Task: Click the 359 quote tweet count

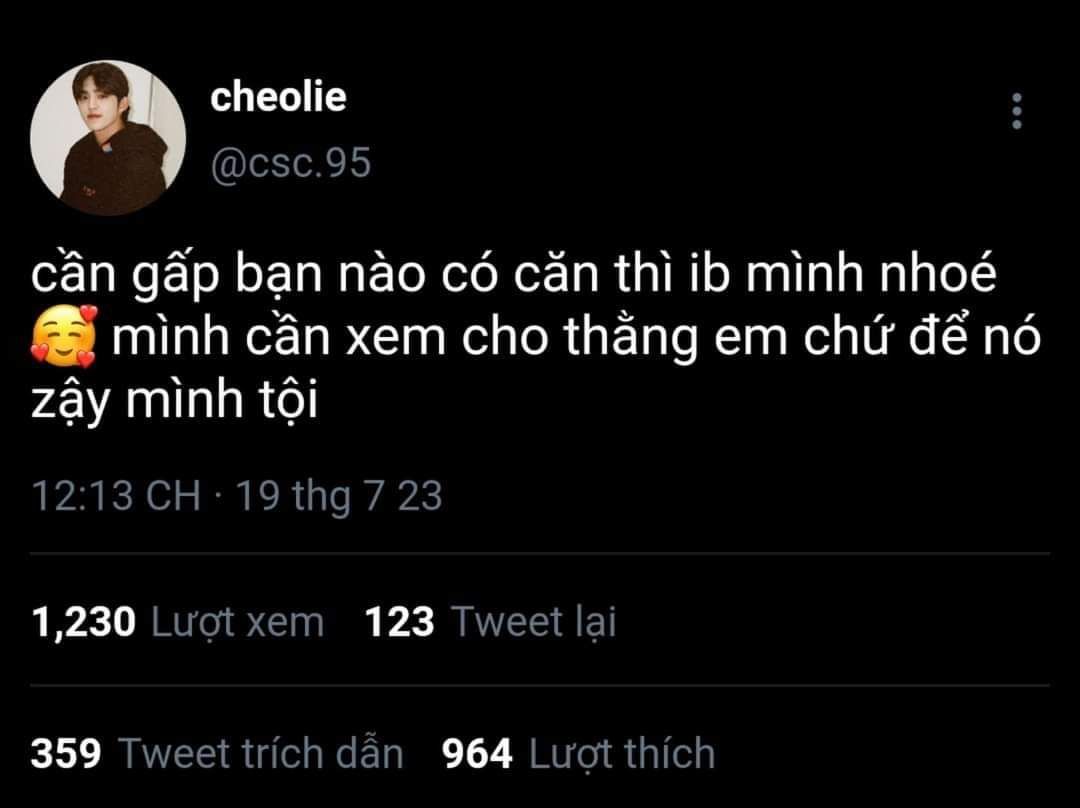Action: click(66, 753)
